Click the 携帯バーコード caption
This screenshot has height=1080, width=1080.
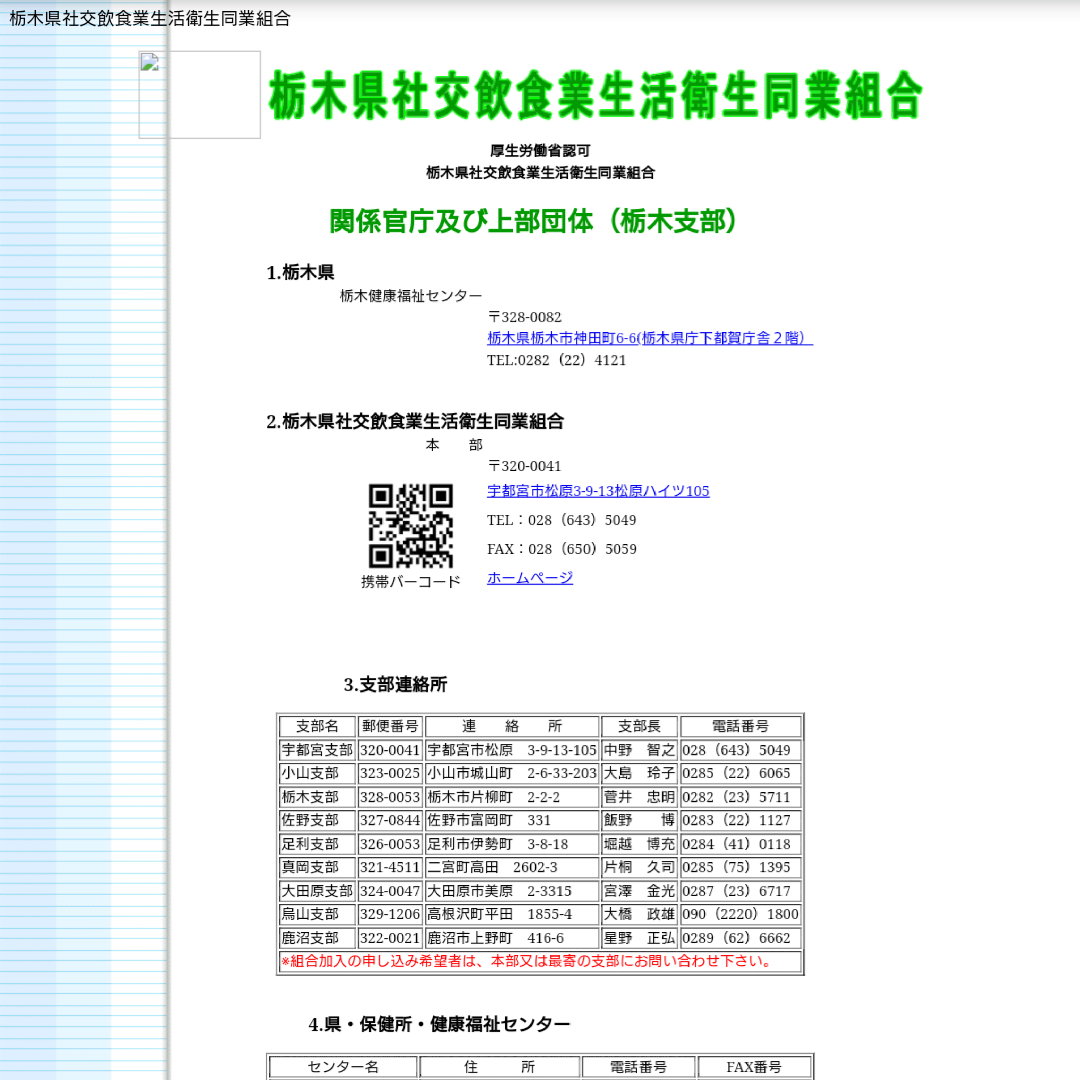[x=410, y=582]
